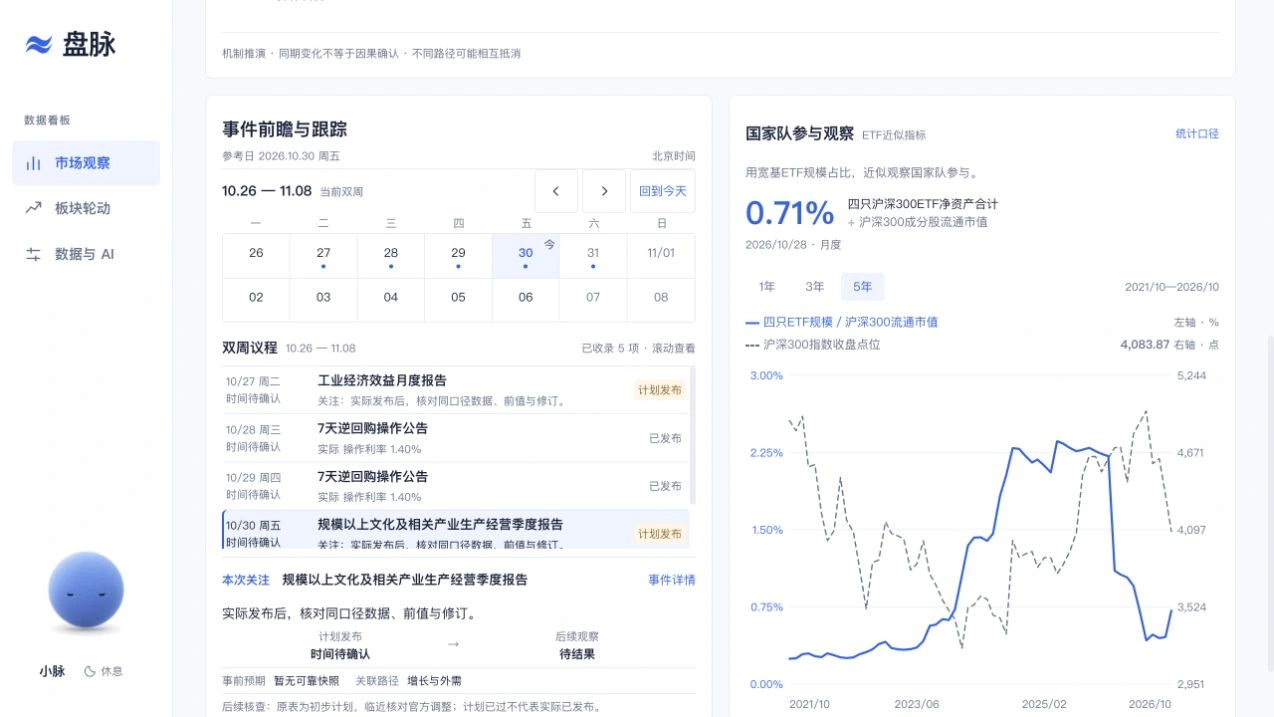
Task: Click the moon icon beside 休息
Action: coord(90,672)
